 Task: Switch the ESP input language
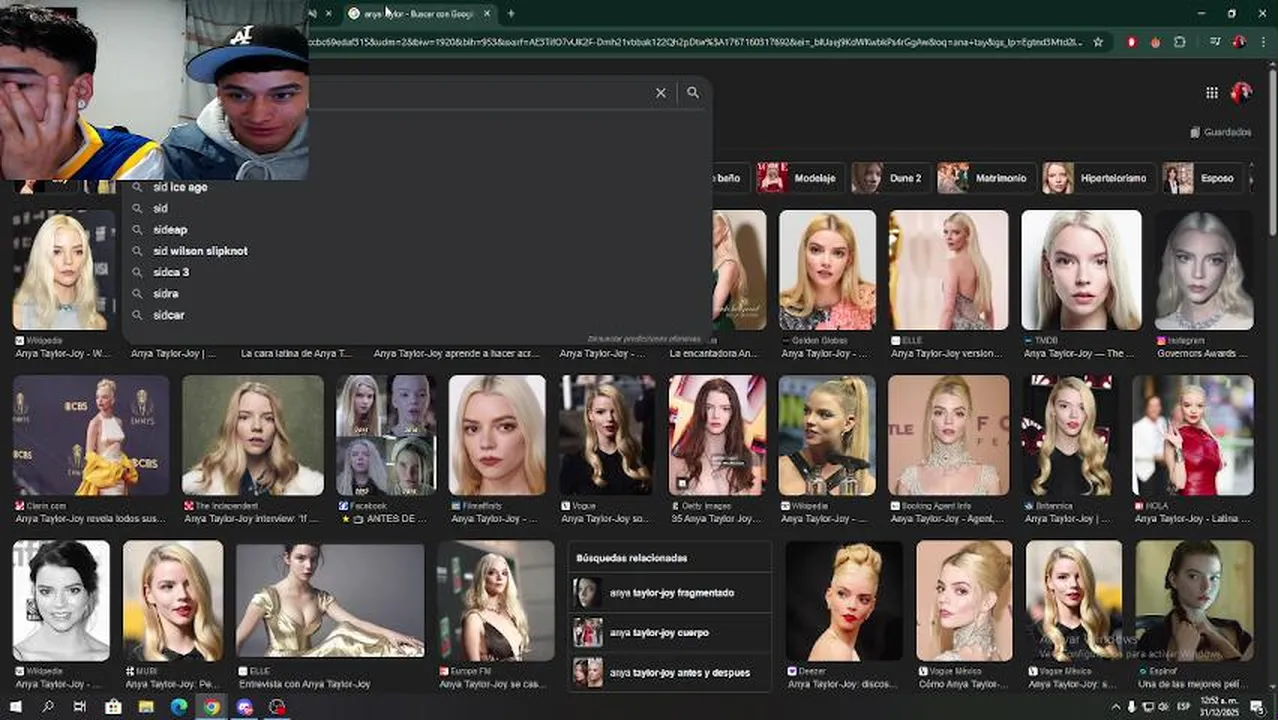coord(1186,707)
